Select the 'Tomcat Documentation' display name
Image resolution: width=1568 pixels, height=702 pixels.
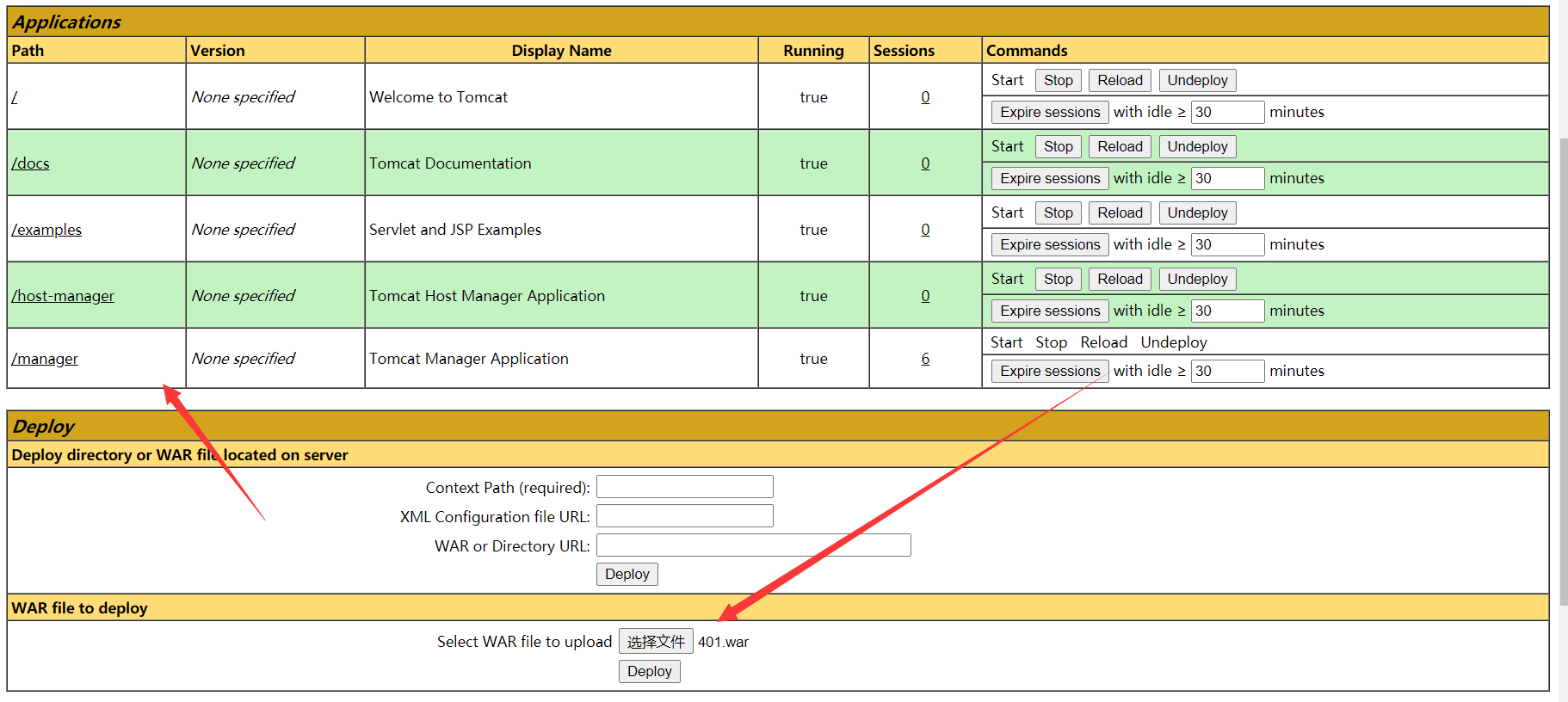click(x=450, y=163)
